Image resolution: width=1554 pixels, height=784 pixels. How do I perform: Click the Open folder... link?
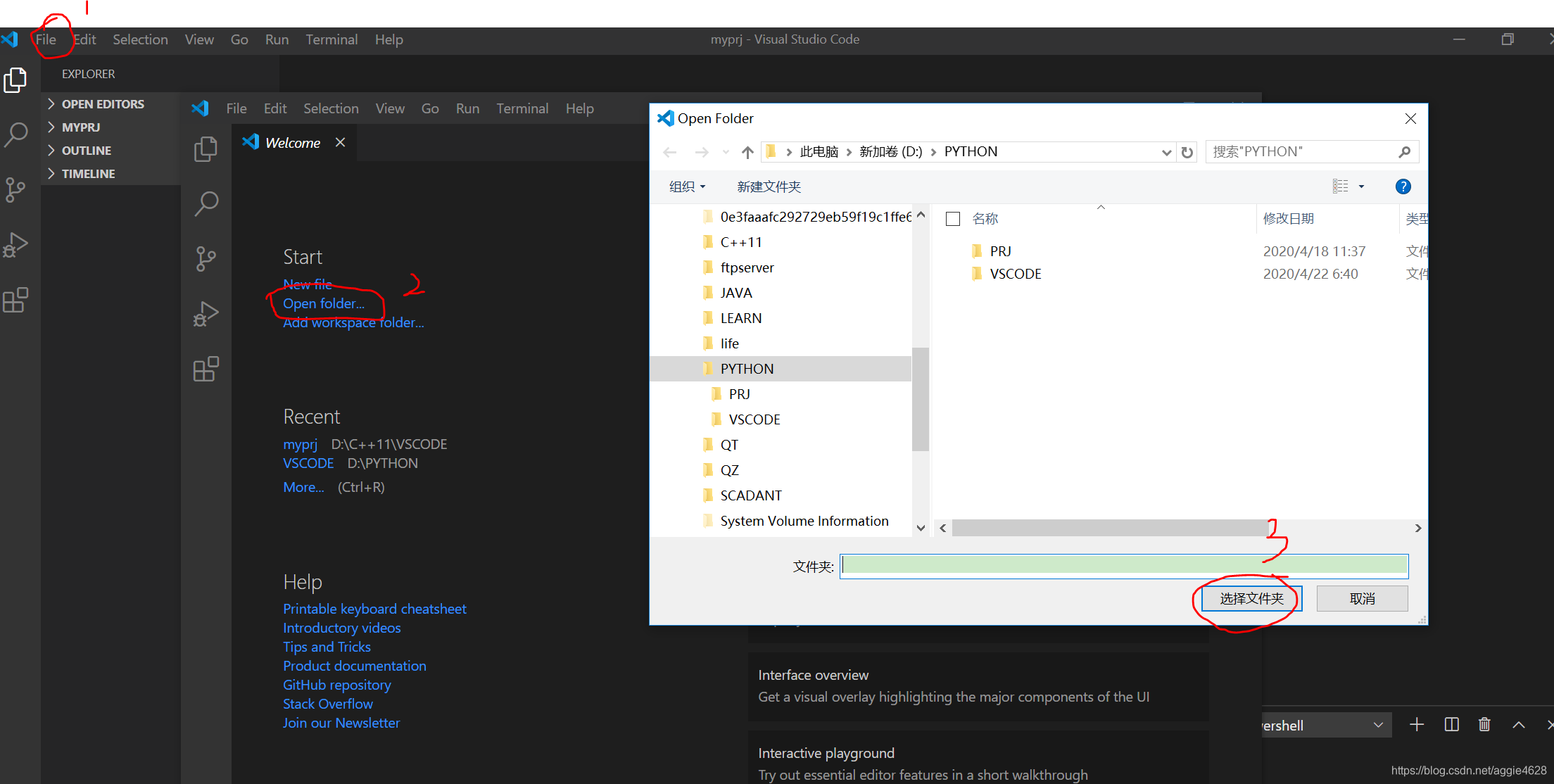[324, 304]
